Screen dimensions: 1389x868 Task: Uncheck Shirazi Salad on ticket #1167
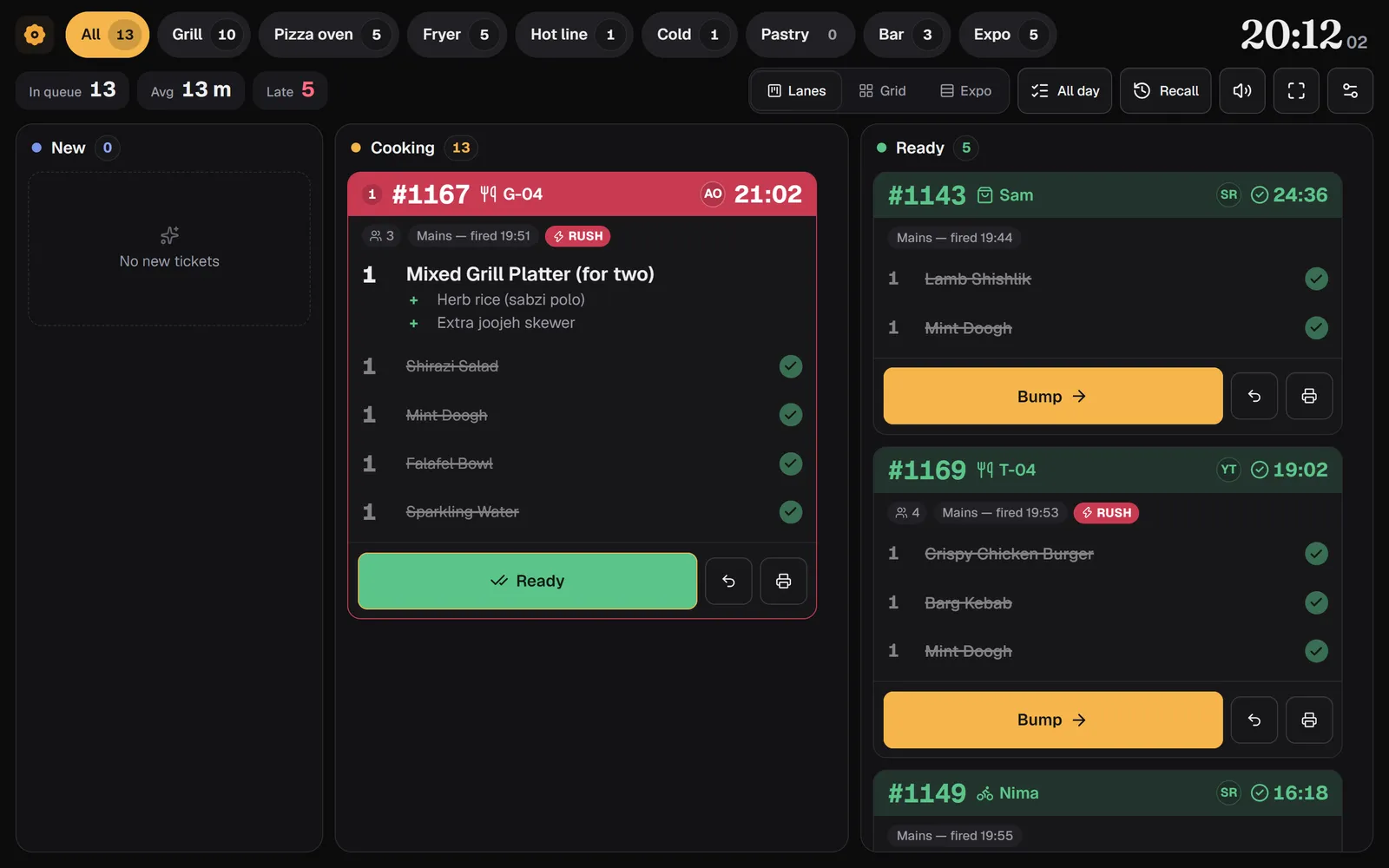(790, 366)
